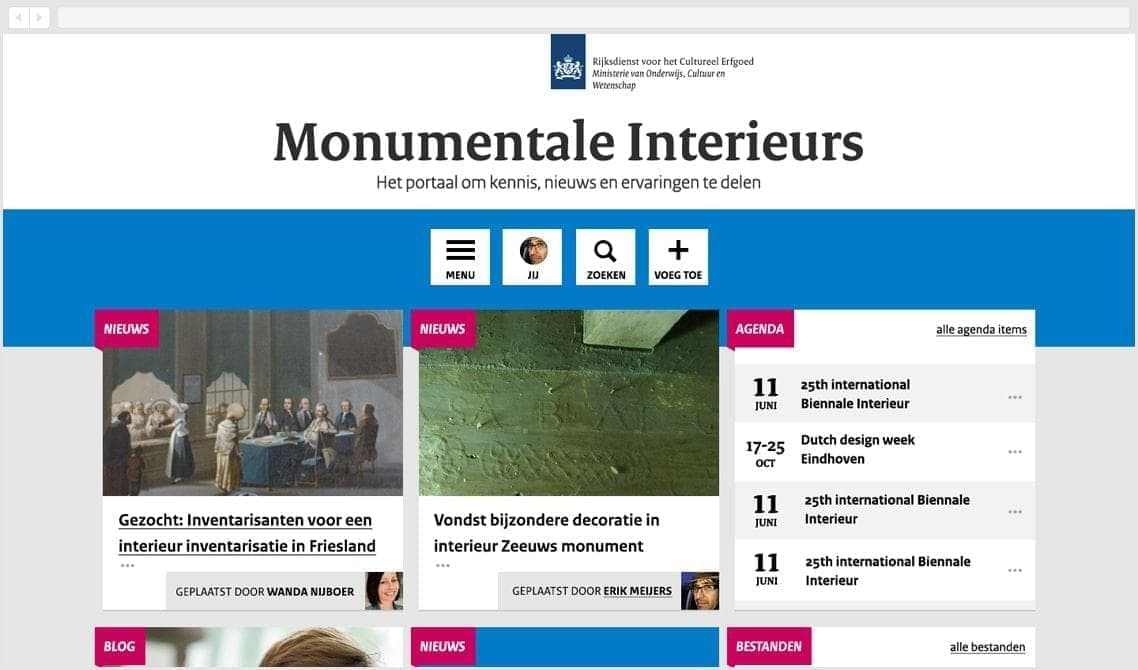Click the Monumentale Interieurs site title
The width and height of the screenshot is (1138, 670).
tap(568, 142)
